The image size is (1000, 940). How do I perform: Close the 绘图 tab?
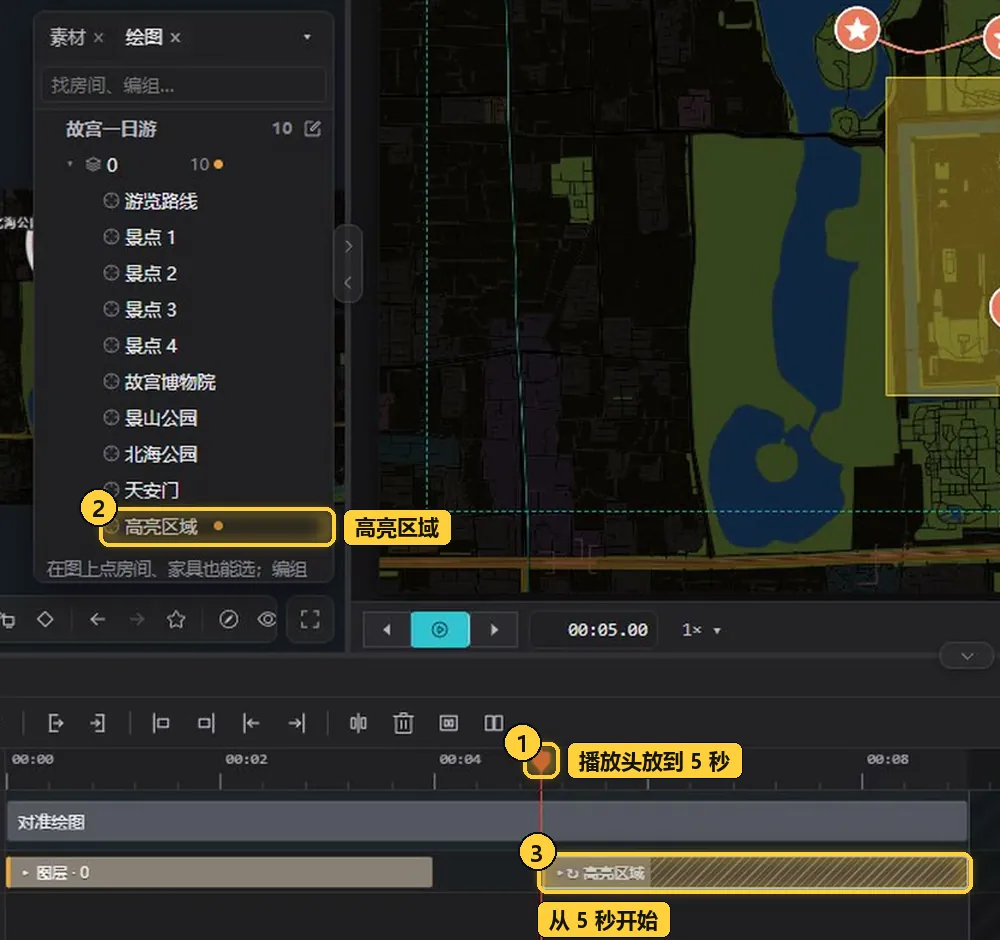pos(175,38)
